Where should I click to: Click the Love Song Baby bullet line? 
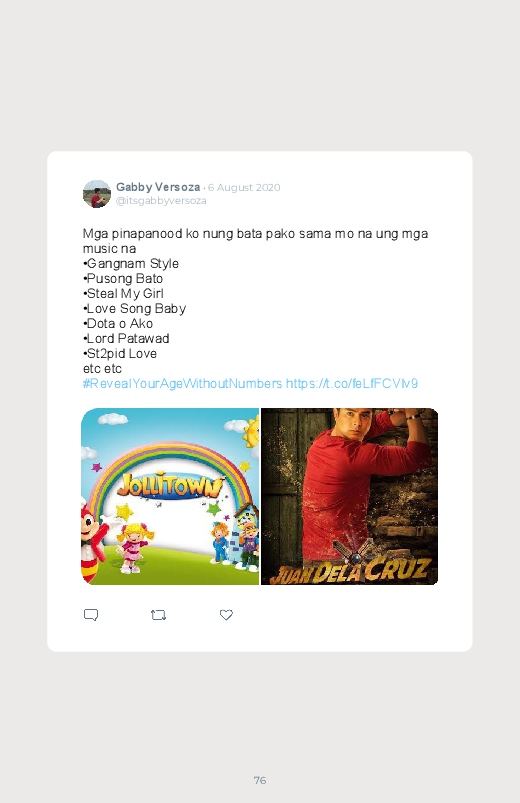click(x=134, y=309)
